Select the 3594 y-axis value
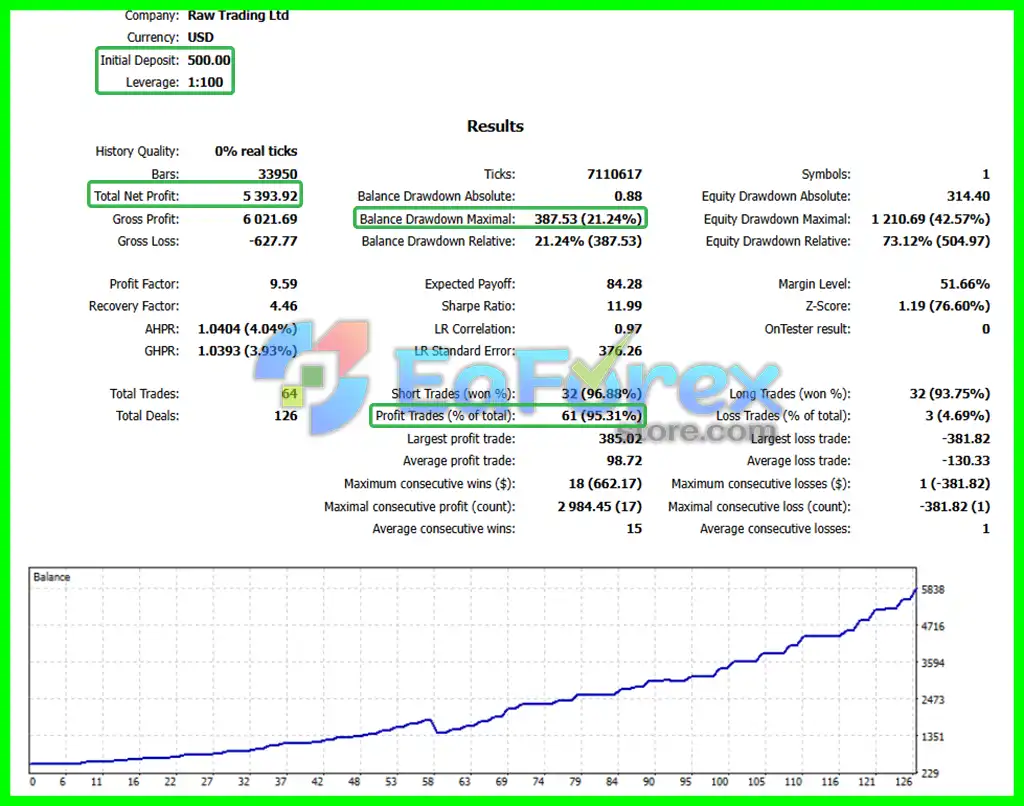This screenshot has height=806, width=1024. [933, 663]
